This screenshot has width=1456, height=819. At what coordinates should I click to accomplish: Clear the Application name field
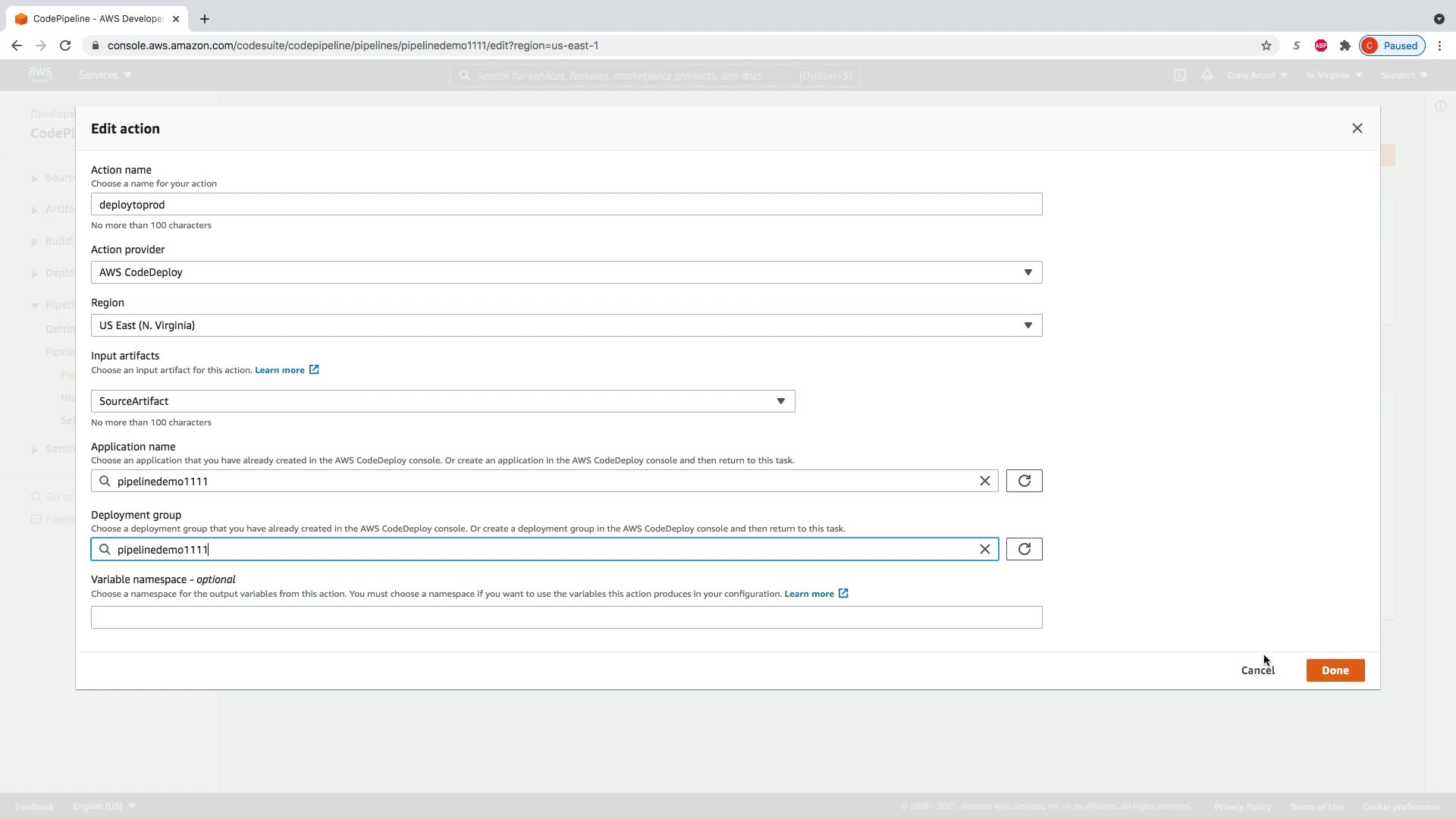(984, 481)
